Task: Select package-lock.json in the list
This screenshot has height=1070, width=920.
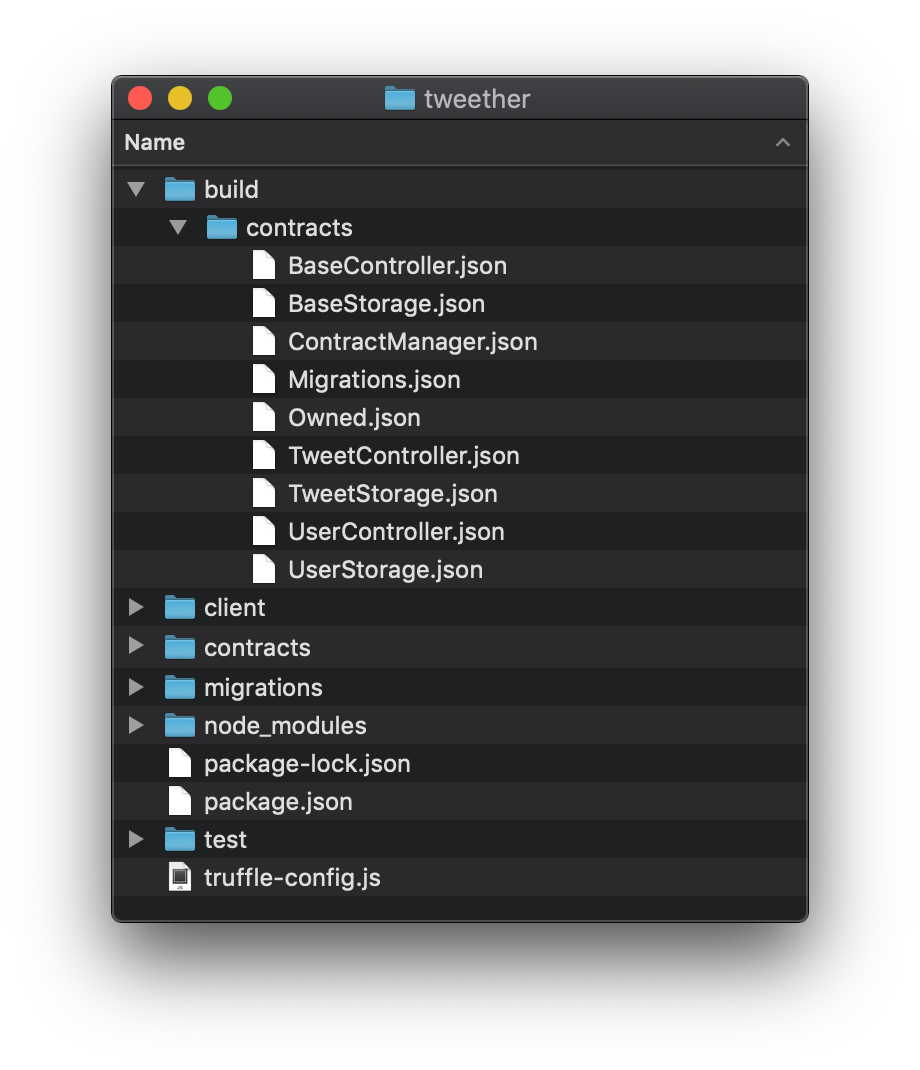Action: pos(307,764)
